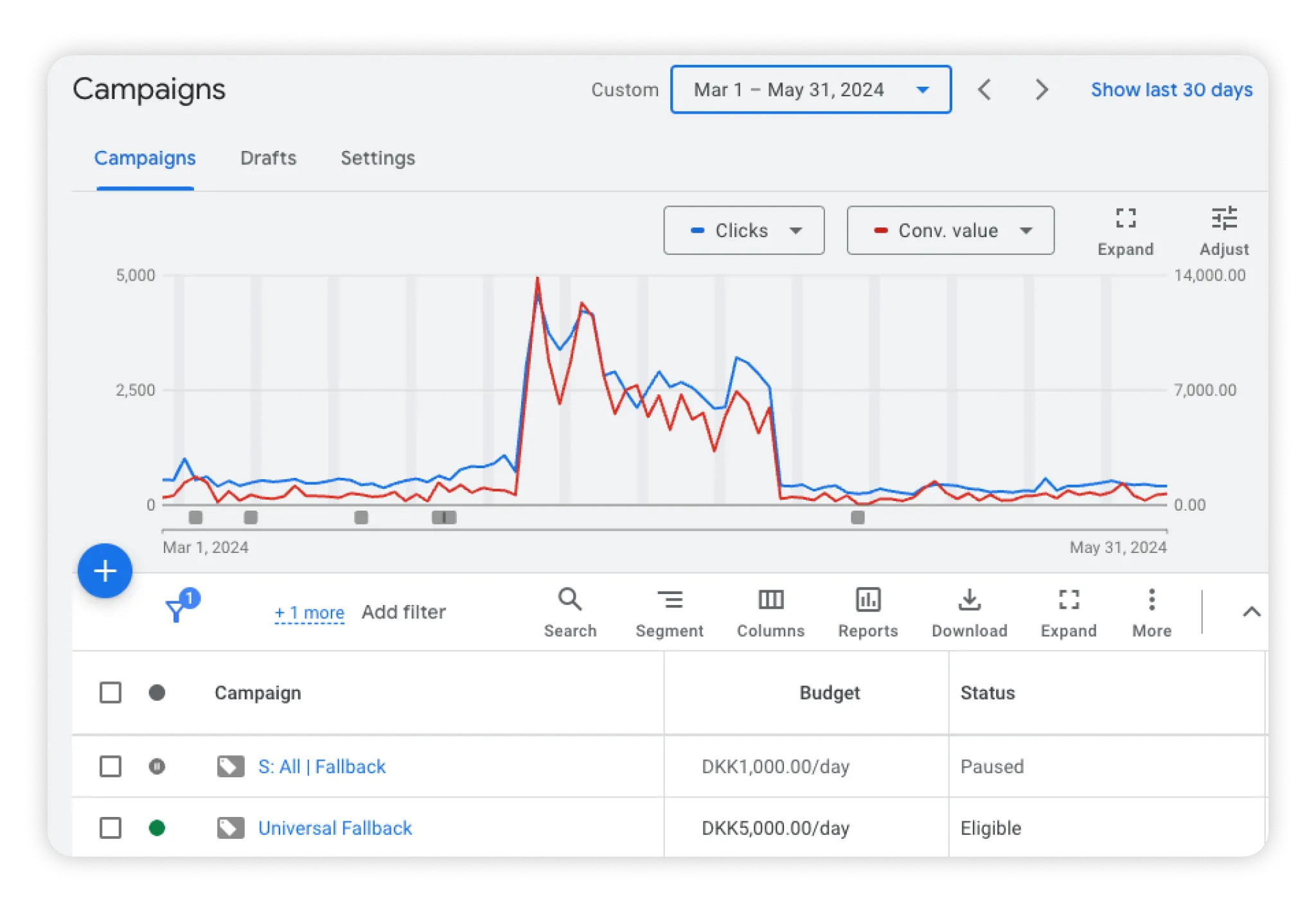Sort by the Budget column header
The width and height of the screenshot is (1316, 912).
pos(830,692)
